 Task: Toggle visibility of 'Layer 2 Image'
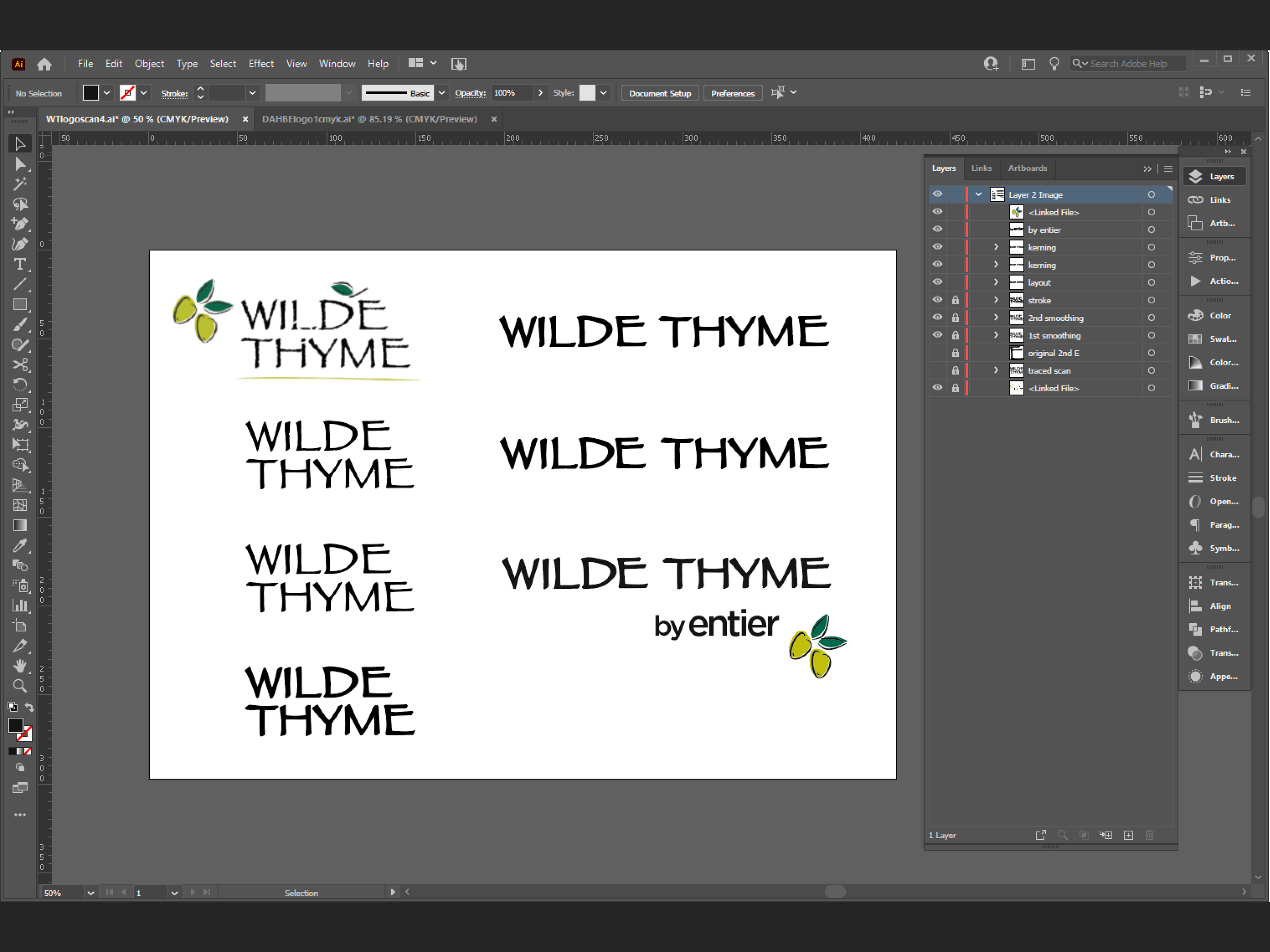point(938,194)
